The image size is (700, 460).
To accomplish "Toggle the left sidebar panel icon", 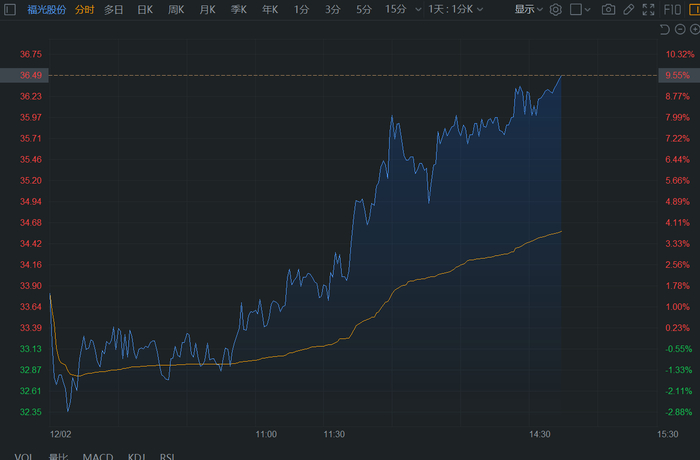I will [x=10, y=9].
